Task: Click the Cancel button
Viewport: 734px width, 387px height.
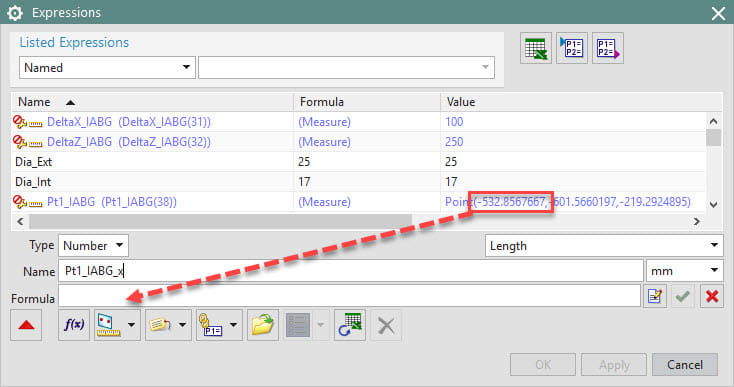Action: coord(685,365)
